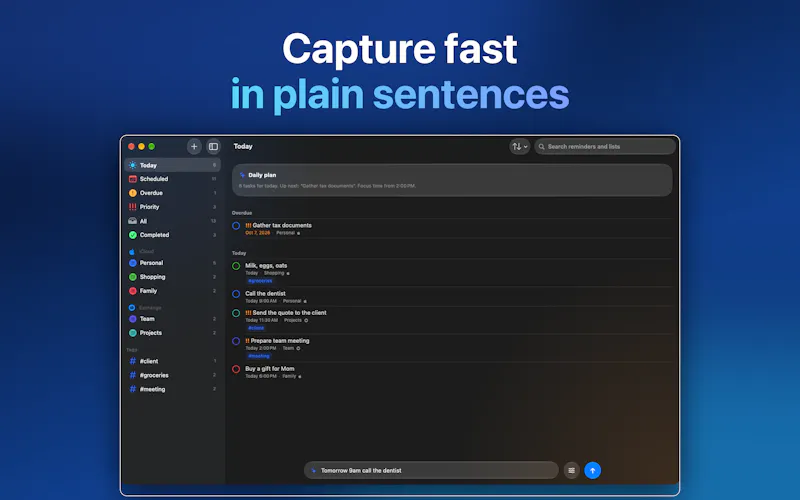Click the quick capture text field
Viewport: 800px width, 500px height.
pyautogui.click(x=432, y=470)
